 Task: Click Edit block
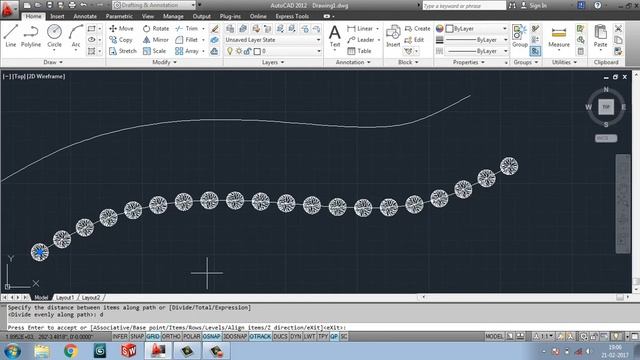tap(414, 40)
